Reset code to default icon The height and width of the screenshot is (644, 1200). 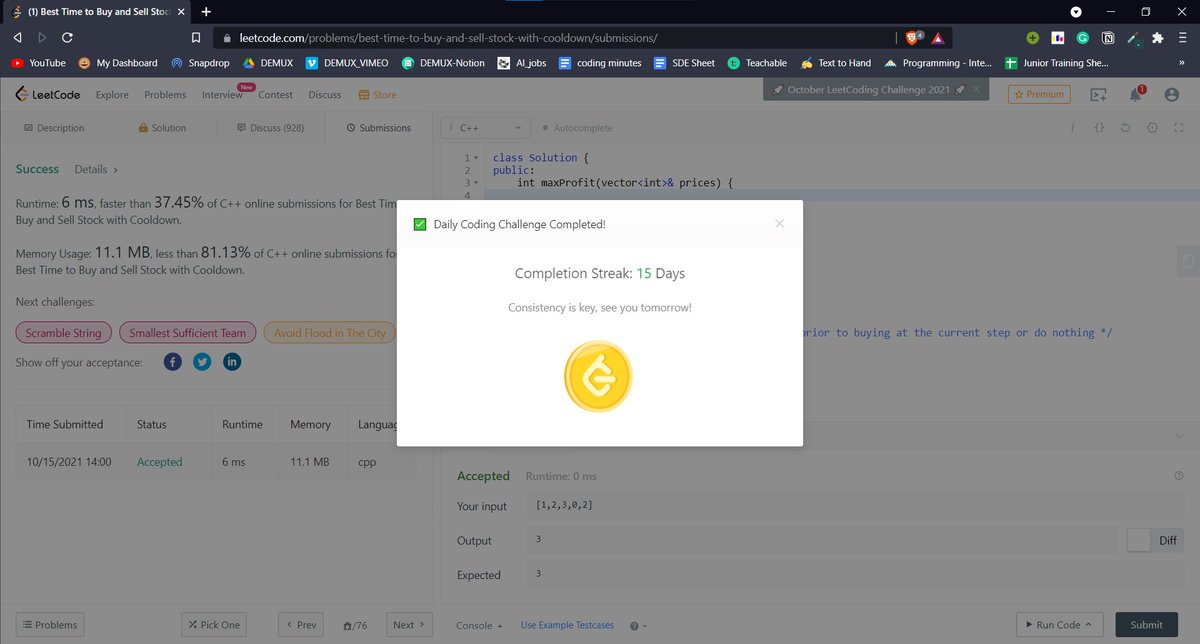1126,128
